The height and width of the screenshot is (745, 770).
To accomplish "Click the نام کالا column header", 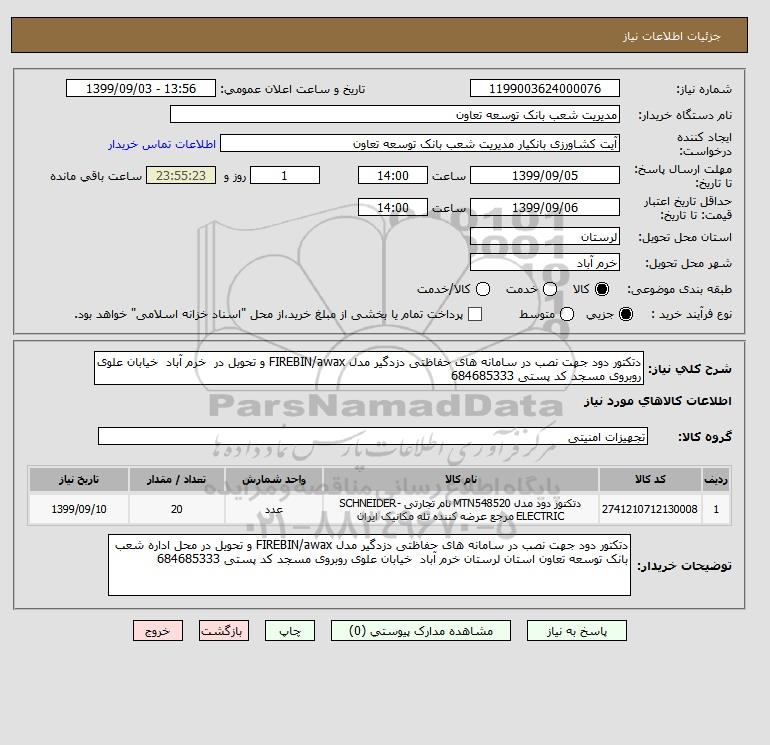I will [461, 479].
